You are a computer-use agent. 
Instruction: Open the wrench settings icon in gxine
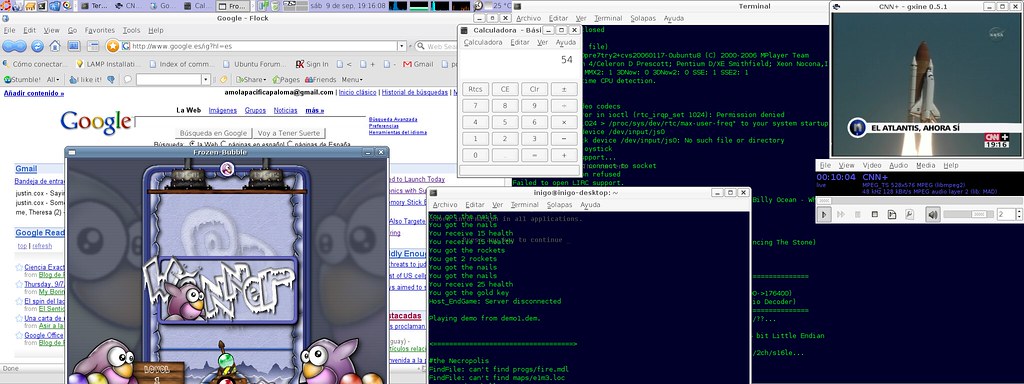[909, 214]
